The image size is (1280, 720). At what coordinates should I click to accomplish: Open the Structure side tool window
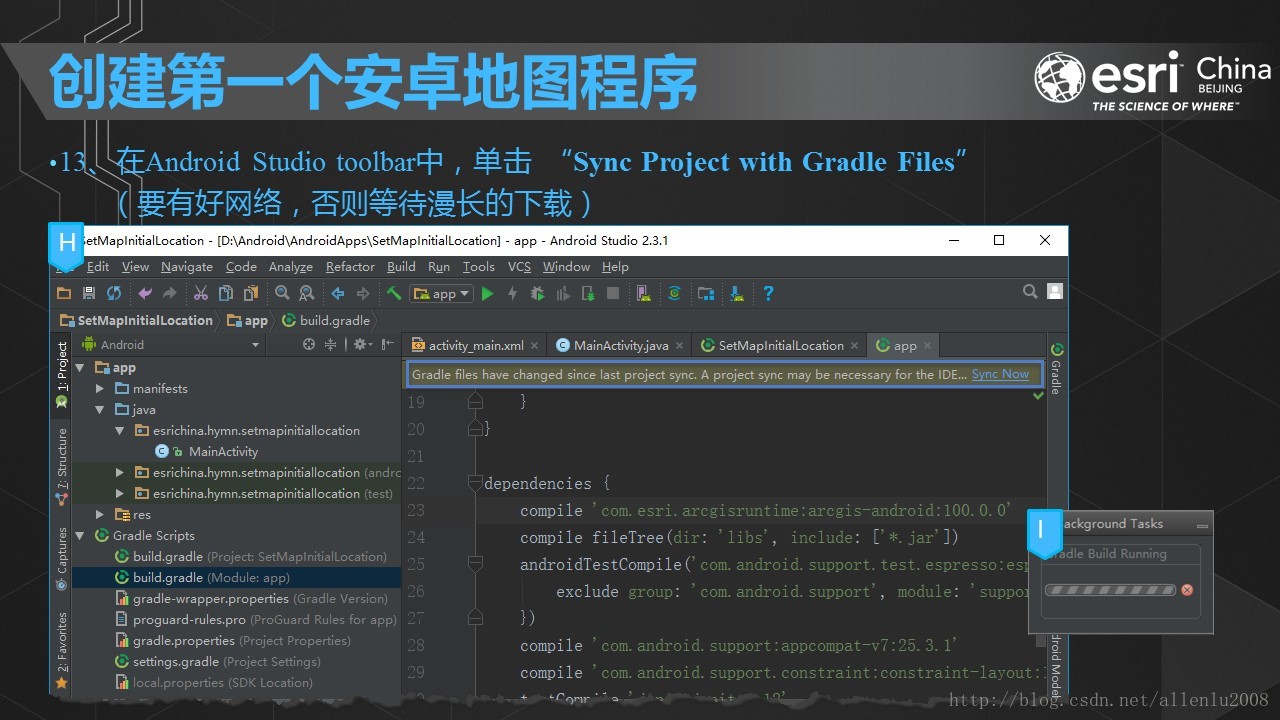(62, 465)
